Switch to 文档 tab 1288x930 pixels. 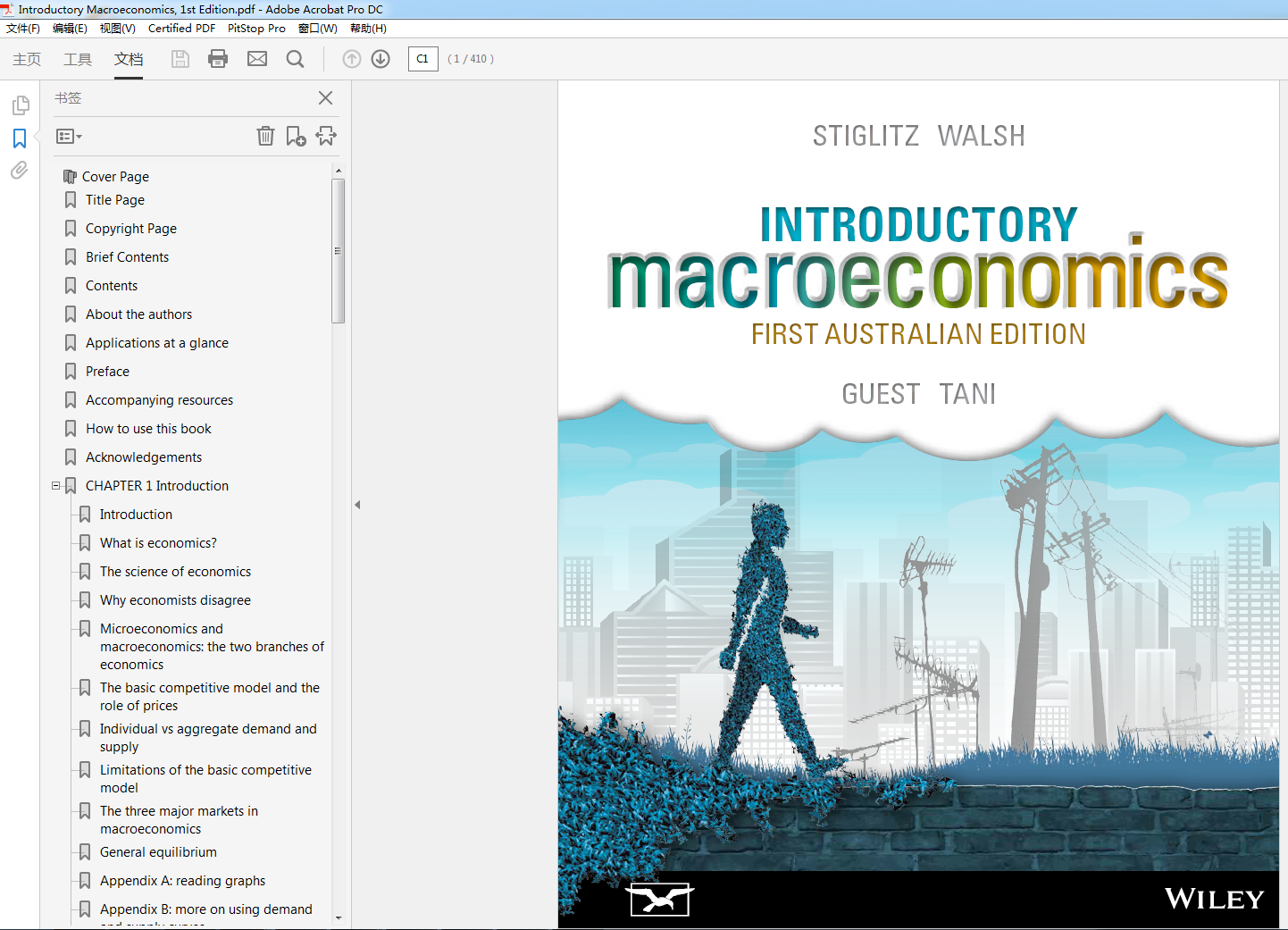pyautogui.click(x=129, y=59)
